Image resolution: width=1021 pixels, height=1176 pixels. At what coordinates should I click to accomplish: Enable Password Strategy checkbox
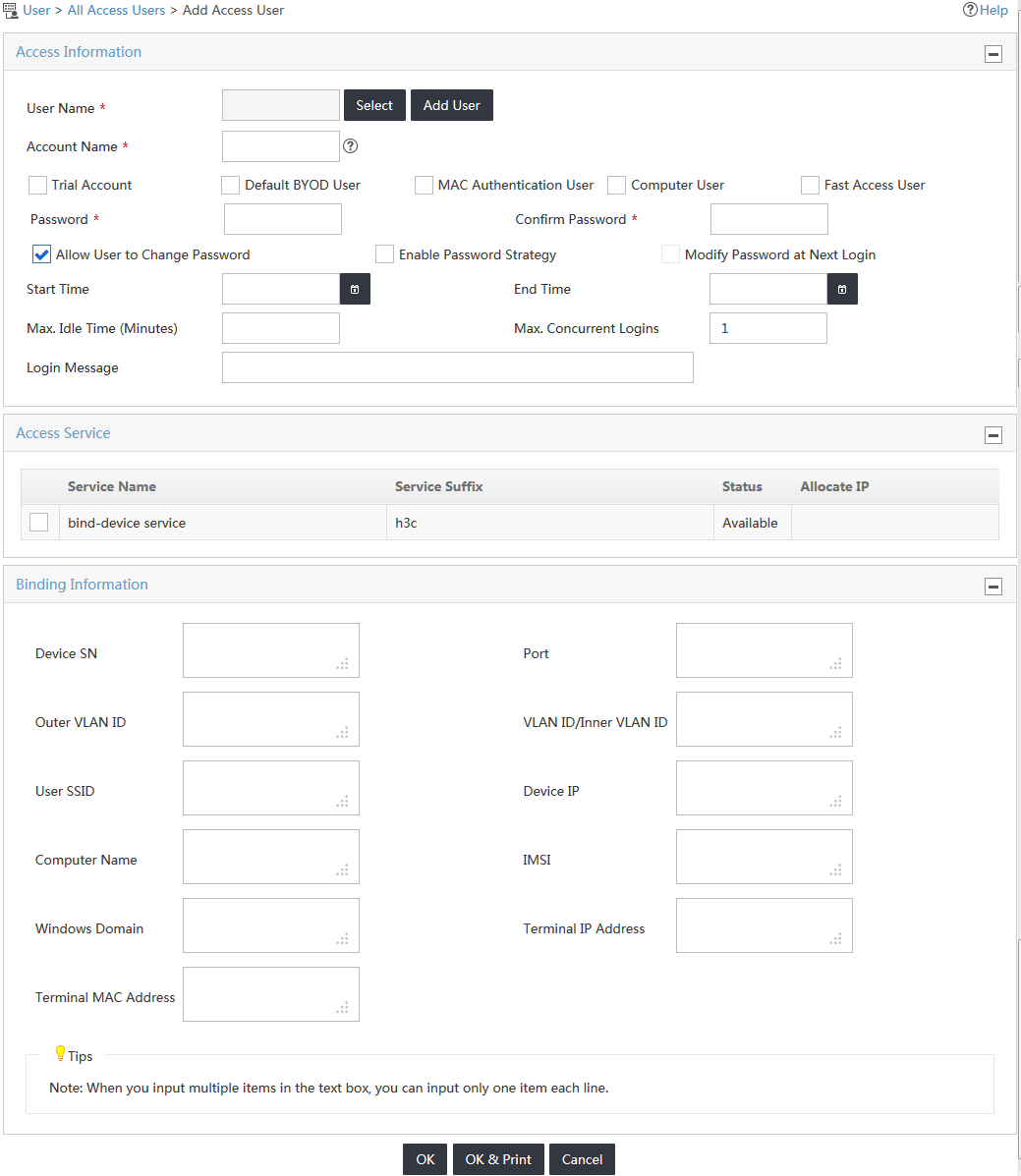tap(385, 254)
